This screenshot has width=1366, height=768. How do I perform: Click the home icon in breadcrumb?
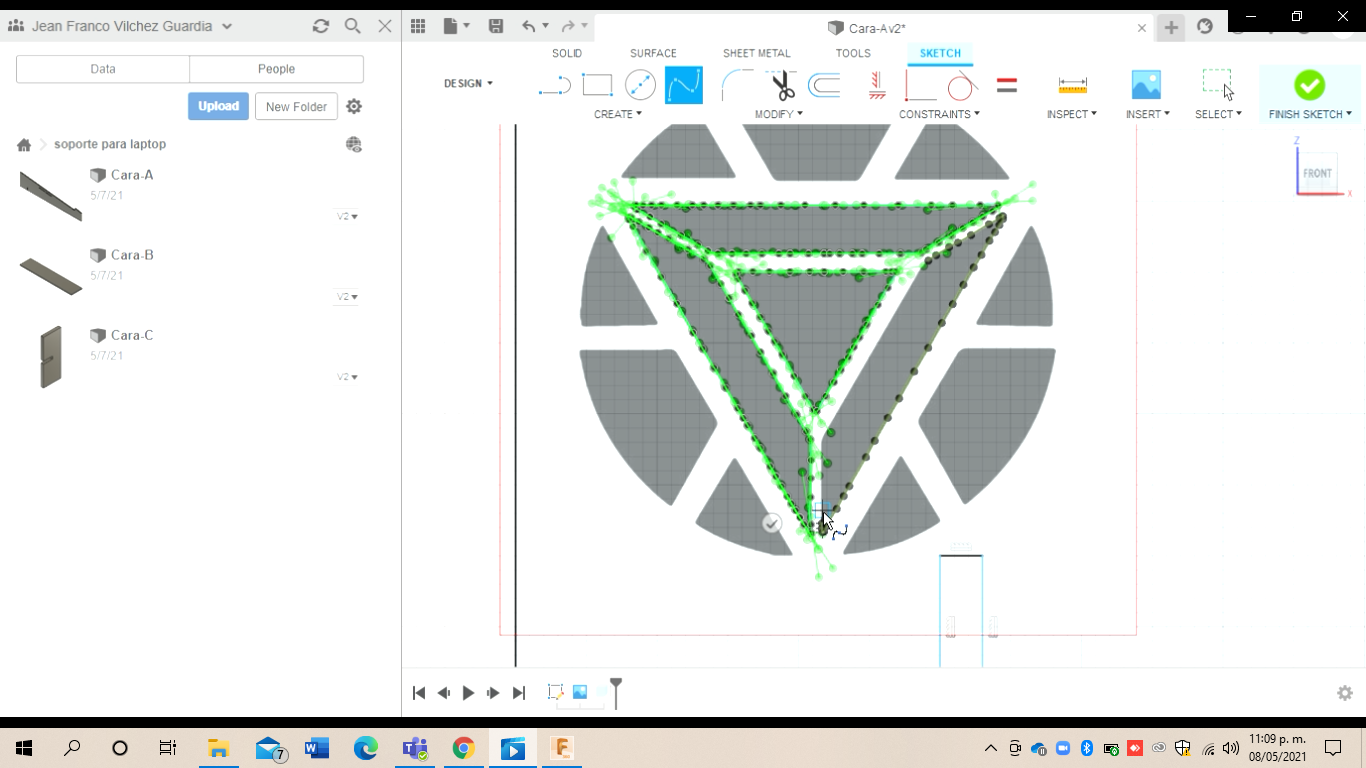click(x=24, y=145)
